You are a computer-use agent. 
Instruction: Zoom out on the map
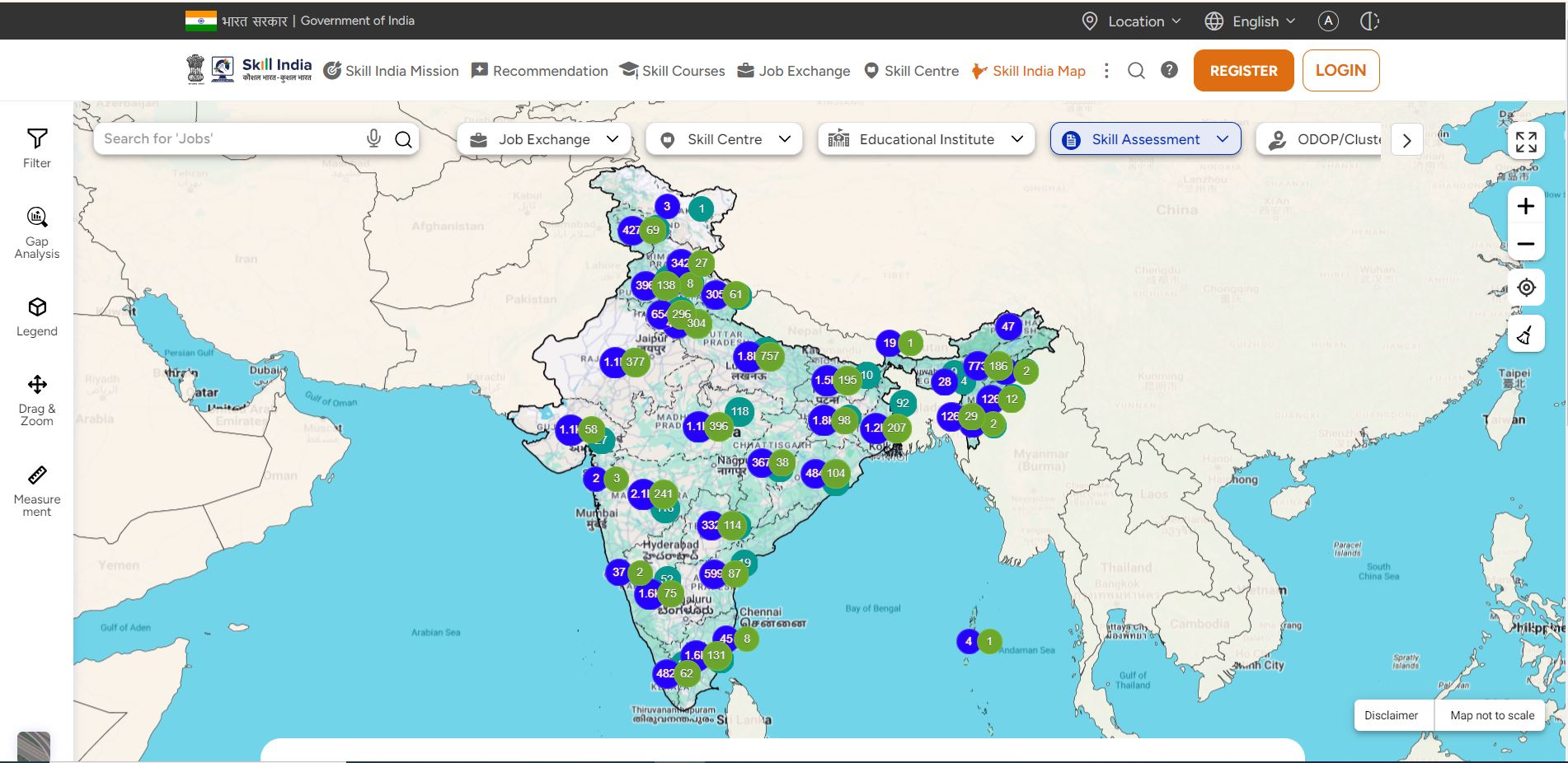click(x=1526, y=244)
